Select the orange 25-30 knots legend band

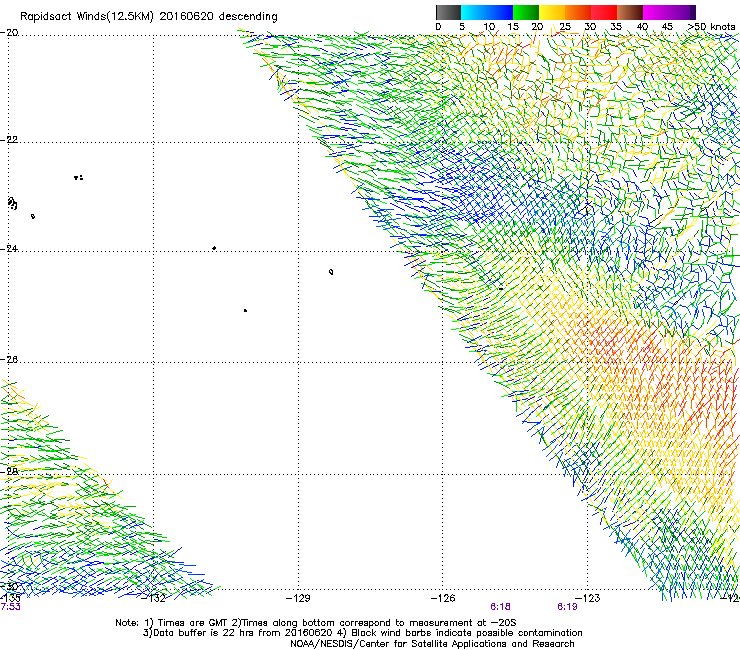(x=578, y=12)
